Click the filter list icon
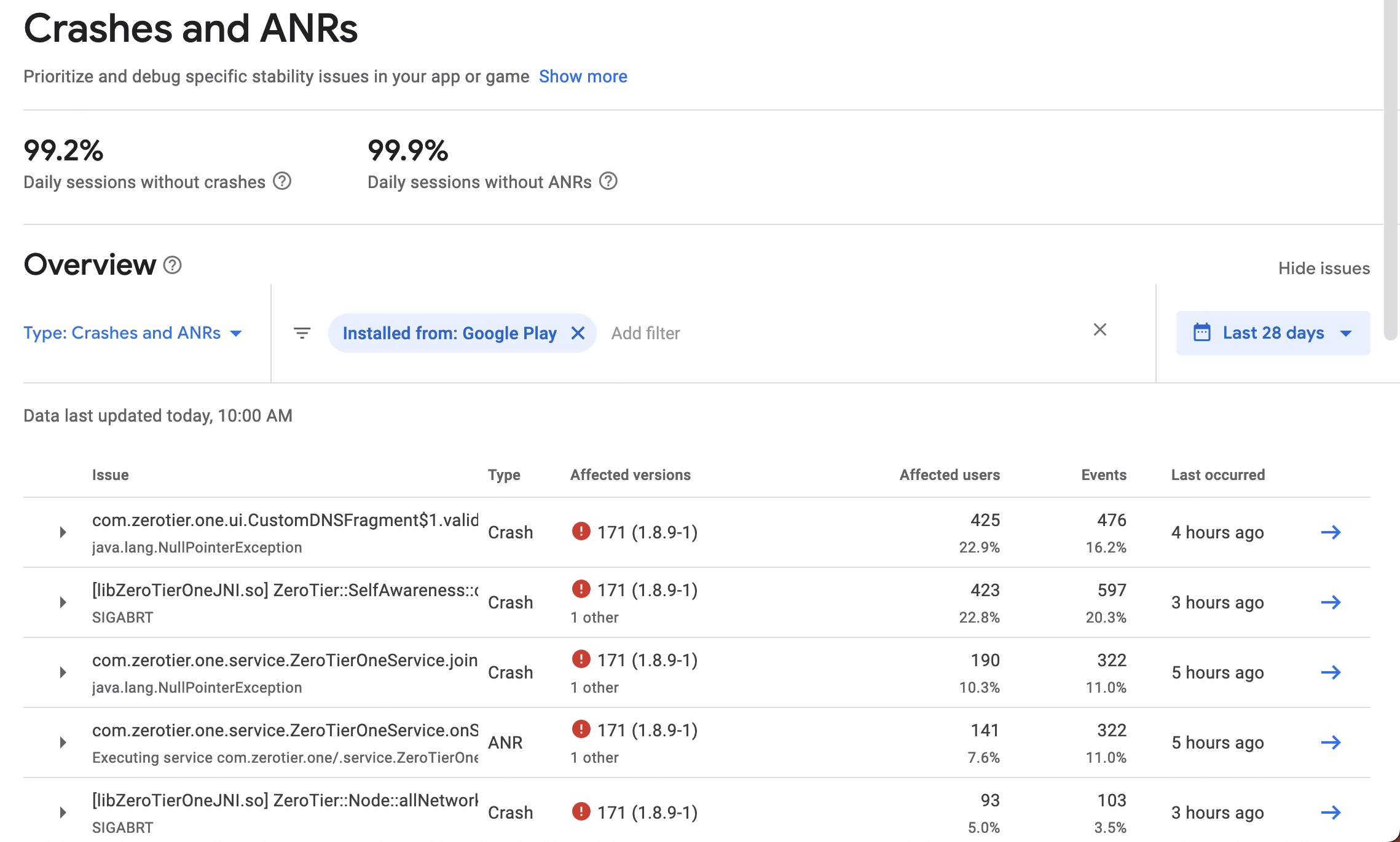Viewport: 1400px width, 842px height. (x=302, y=332)
